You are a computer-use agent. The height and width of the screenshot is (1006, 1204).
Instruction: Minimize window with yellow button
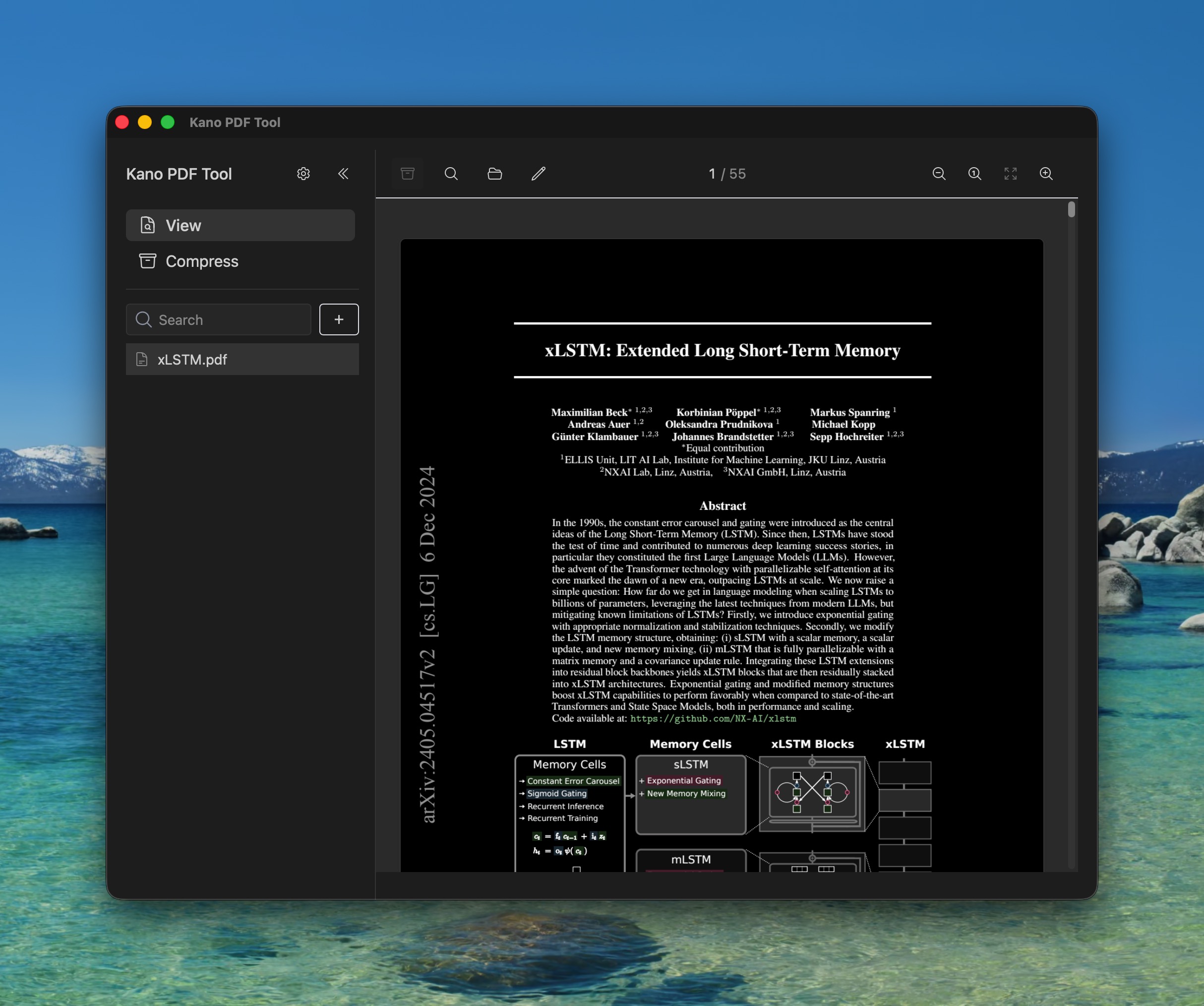pos(145,122)
